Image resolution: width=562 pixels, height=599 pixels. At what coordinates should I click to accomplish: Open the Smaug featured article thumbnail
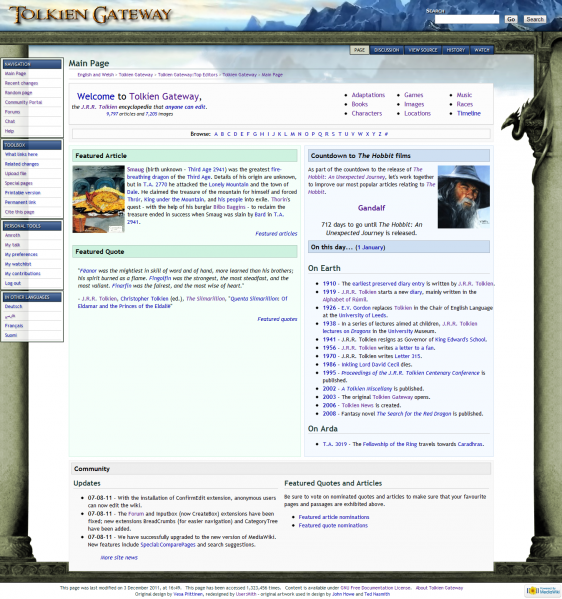coord(99,199)
